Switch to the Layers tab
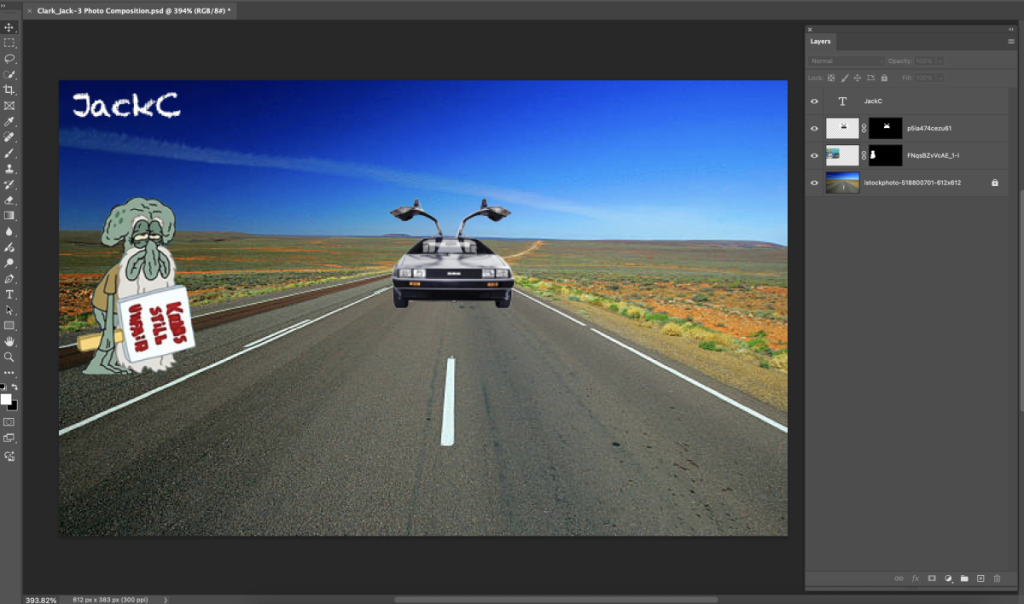This screenshot has width=1024, height=604. click(820, 41)
